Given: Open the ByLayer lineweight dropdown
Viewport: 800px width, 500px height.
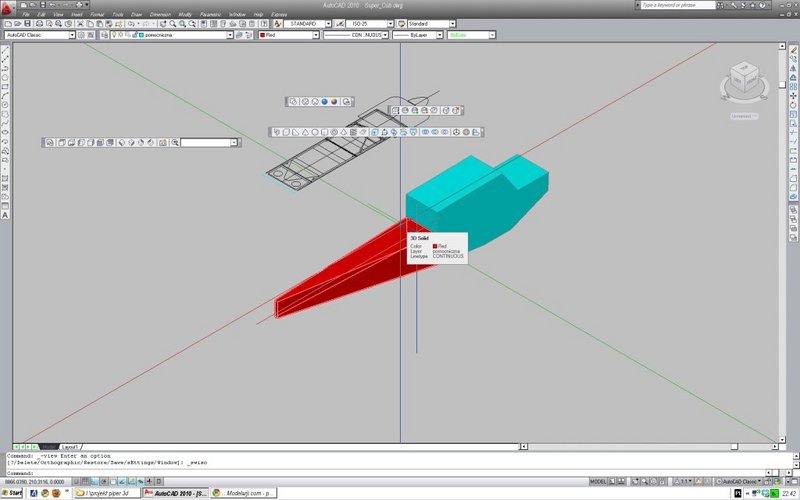Looking at the screenshot, I should pos(439,35).
